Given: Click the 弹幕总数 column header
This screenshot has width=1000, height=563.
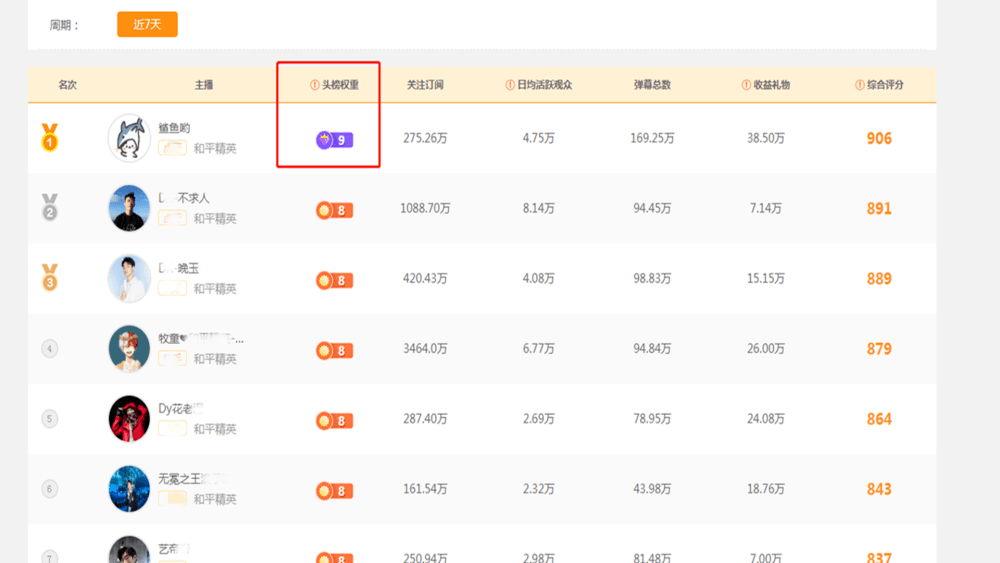Looking at the screenshot, I should coord(652,85).
